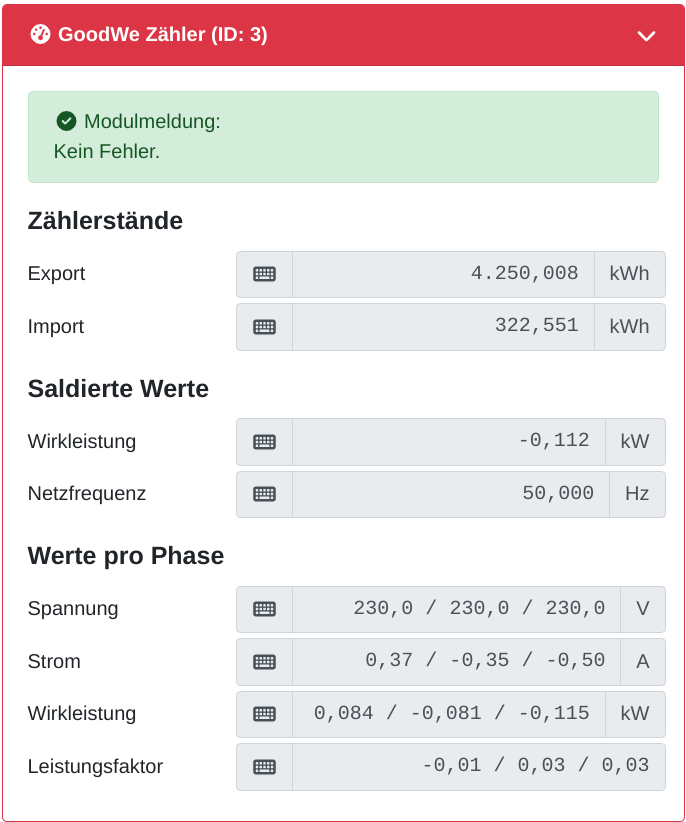686x822 pixels.
Task: Open keyboard input for Strom values
Action: (x=263, y=661)
